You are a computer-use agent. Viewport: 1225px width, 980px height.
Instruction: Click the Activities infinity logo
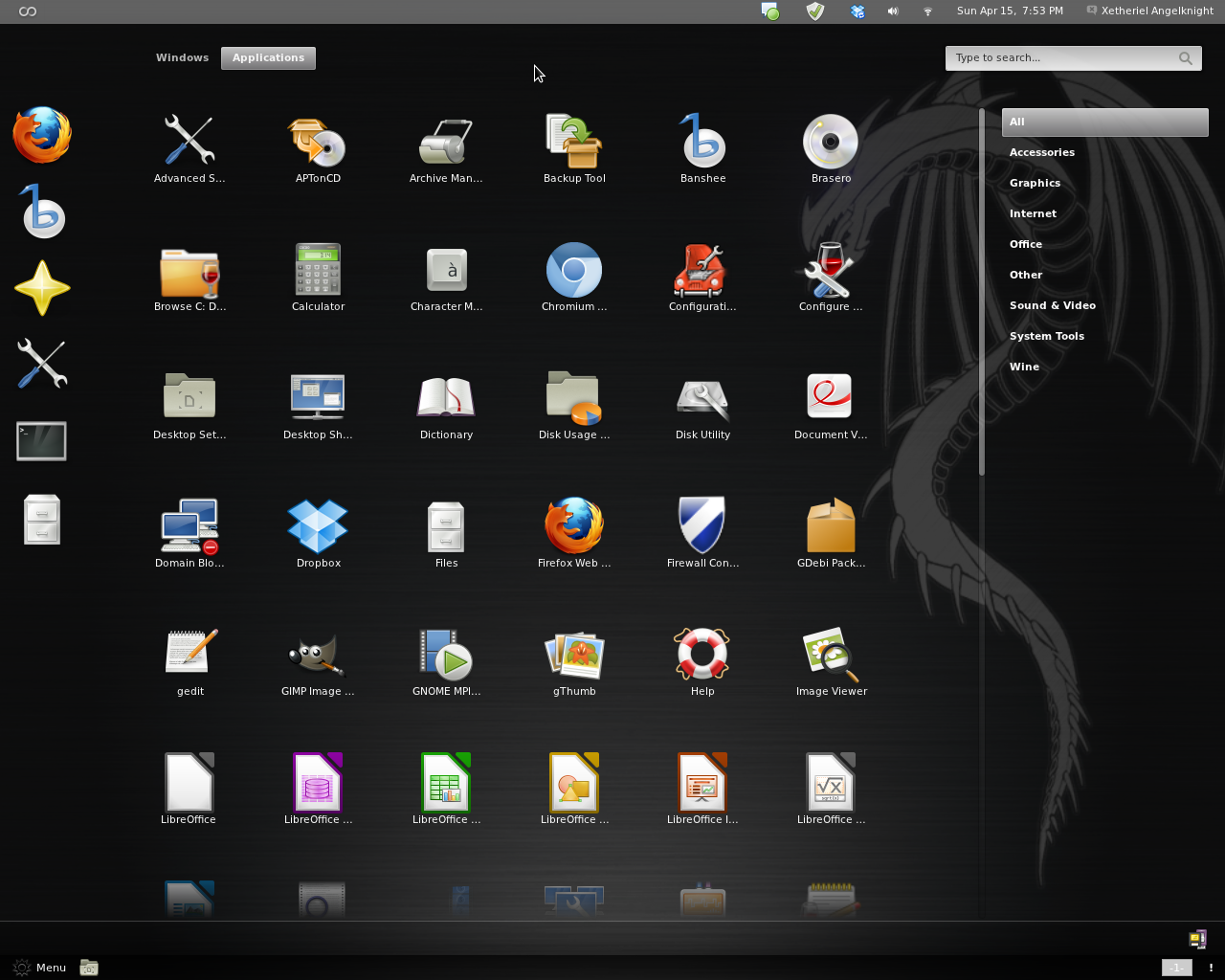click(x=28, y=11)
